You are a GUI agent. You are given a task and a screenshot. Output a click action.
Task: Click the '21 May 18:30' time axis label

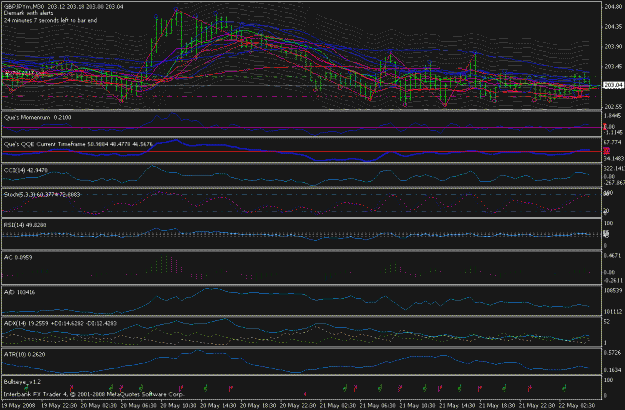(x=496, y=405)
